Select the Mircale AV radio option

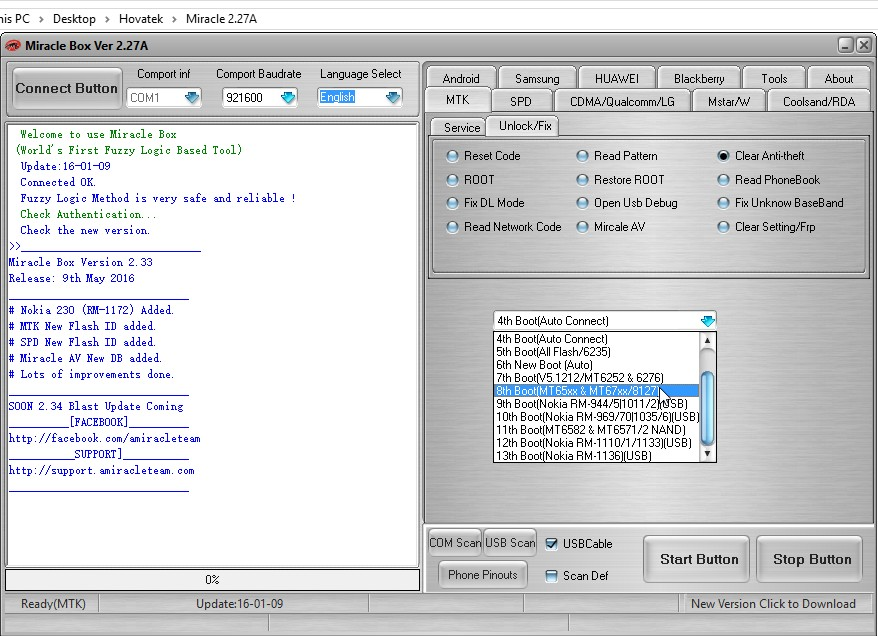(x=611, y=227)
